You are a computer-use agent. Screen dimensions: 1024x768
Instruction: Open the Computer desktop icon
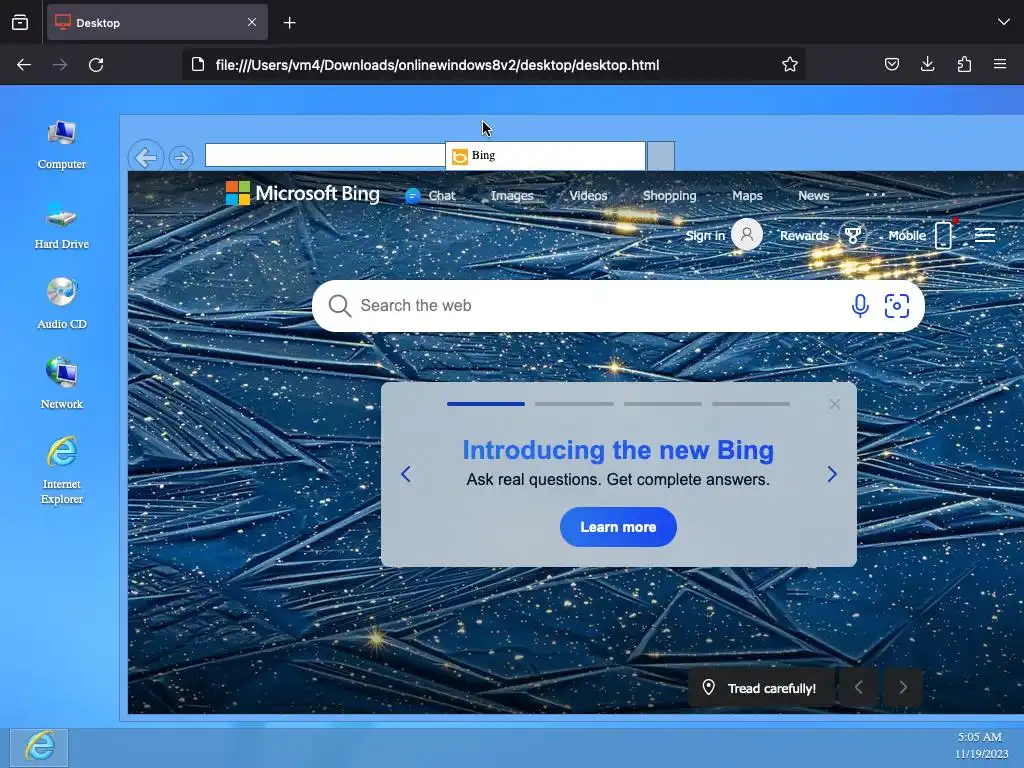[61, 145]
